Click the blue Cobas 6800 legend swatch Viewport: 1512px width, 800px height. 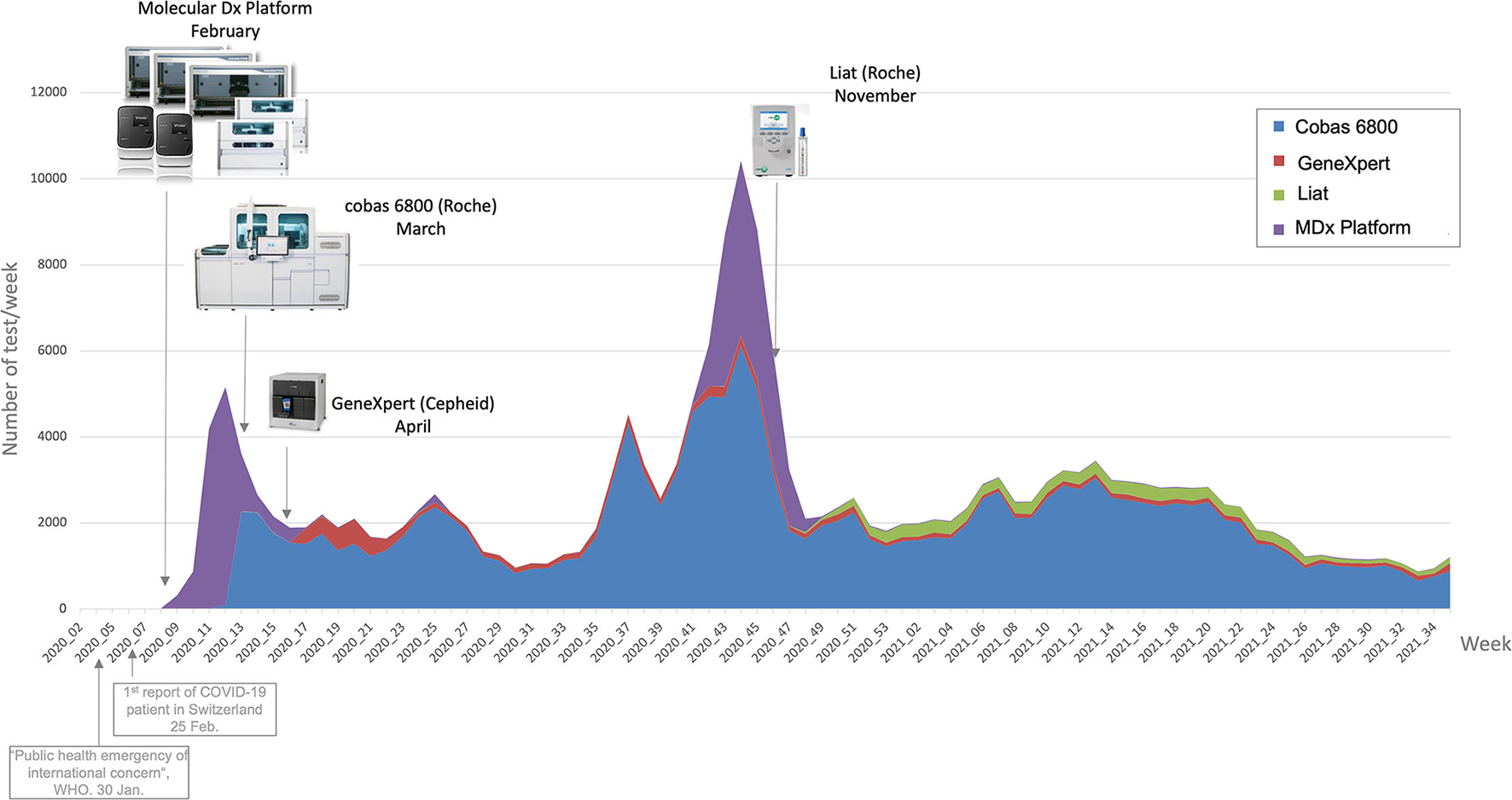tap(1278, 127)
